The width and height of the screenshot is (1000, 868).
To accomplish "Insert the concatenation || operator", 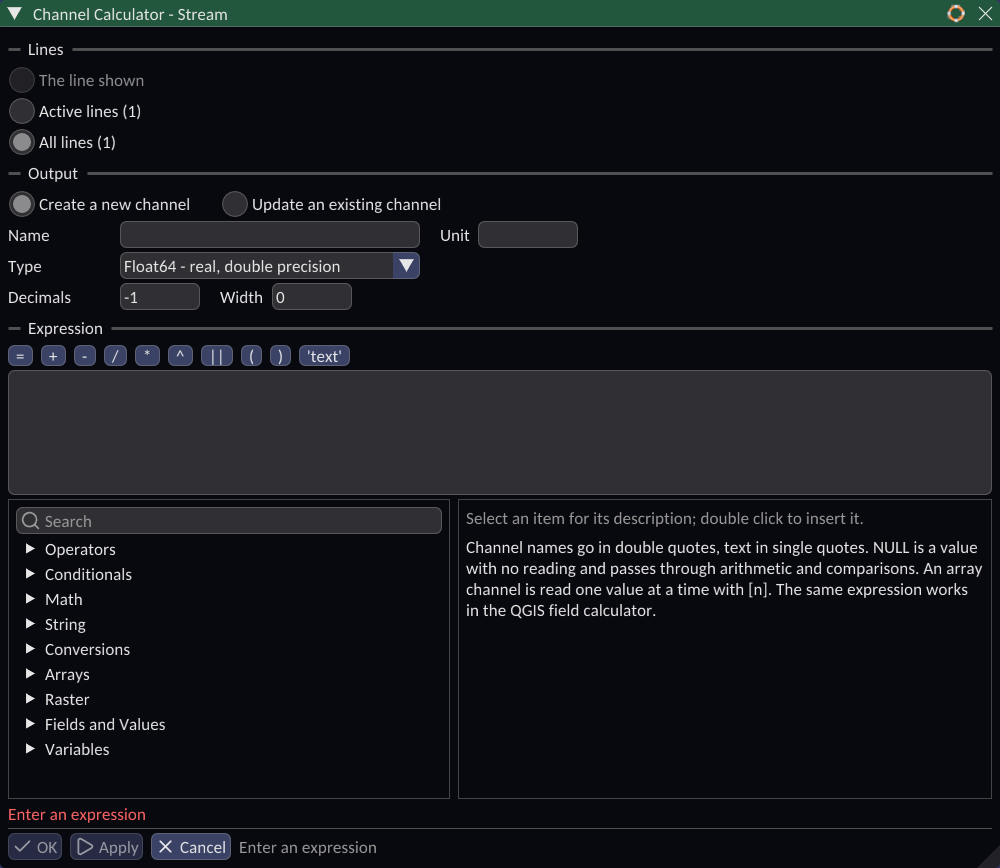I will click(x=217, y=356).
